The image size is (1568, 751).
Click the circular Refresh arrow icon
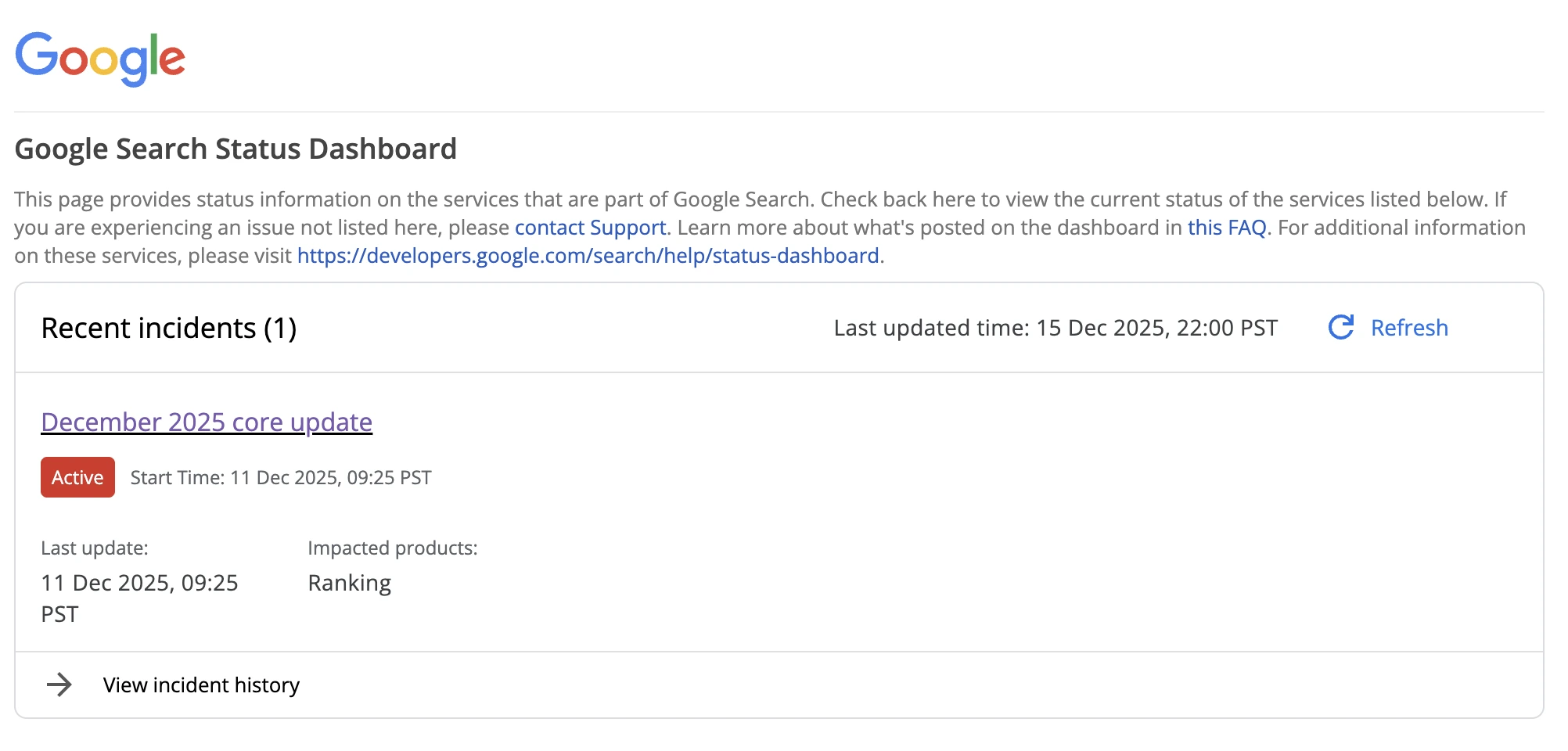[x=1340, y=328]
